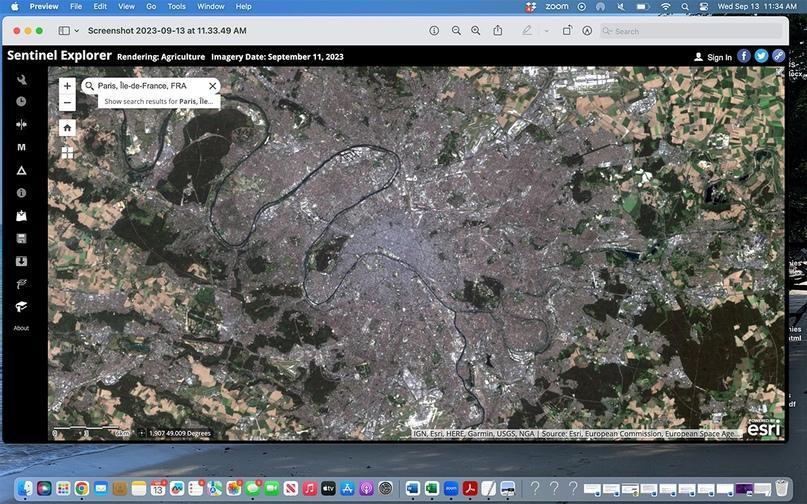Open the Share button in Preview toolbar
The height and width of the screenshot is (504, 807).
pos(498,30)
